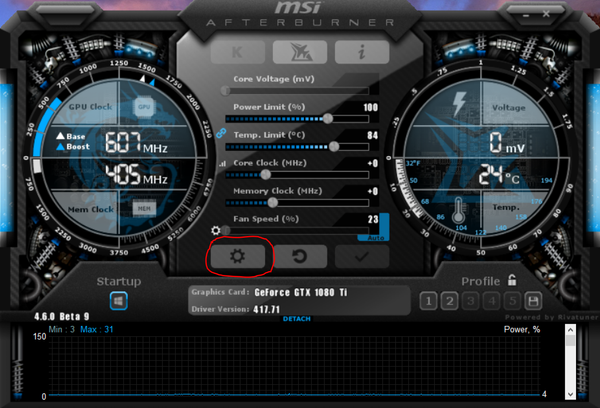Launch Kombustor with the K button
Viewport: 600px width, 408px height.
237,52
